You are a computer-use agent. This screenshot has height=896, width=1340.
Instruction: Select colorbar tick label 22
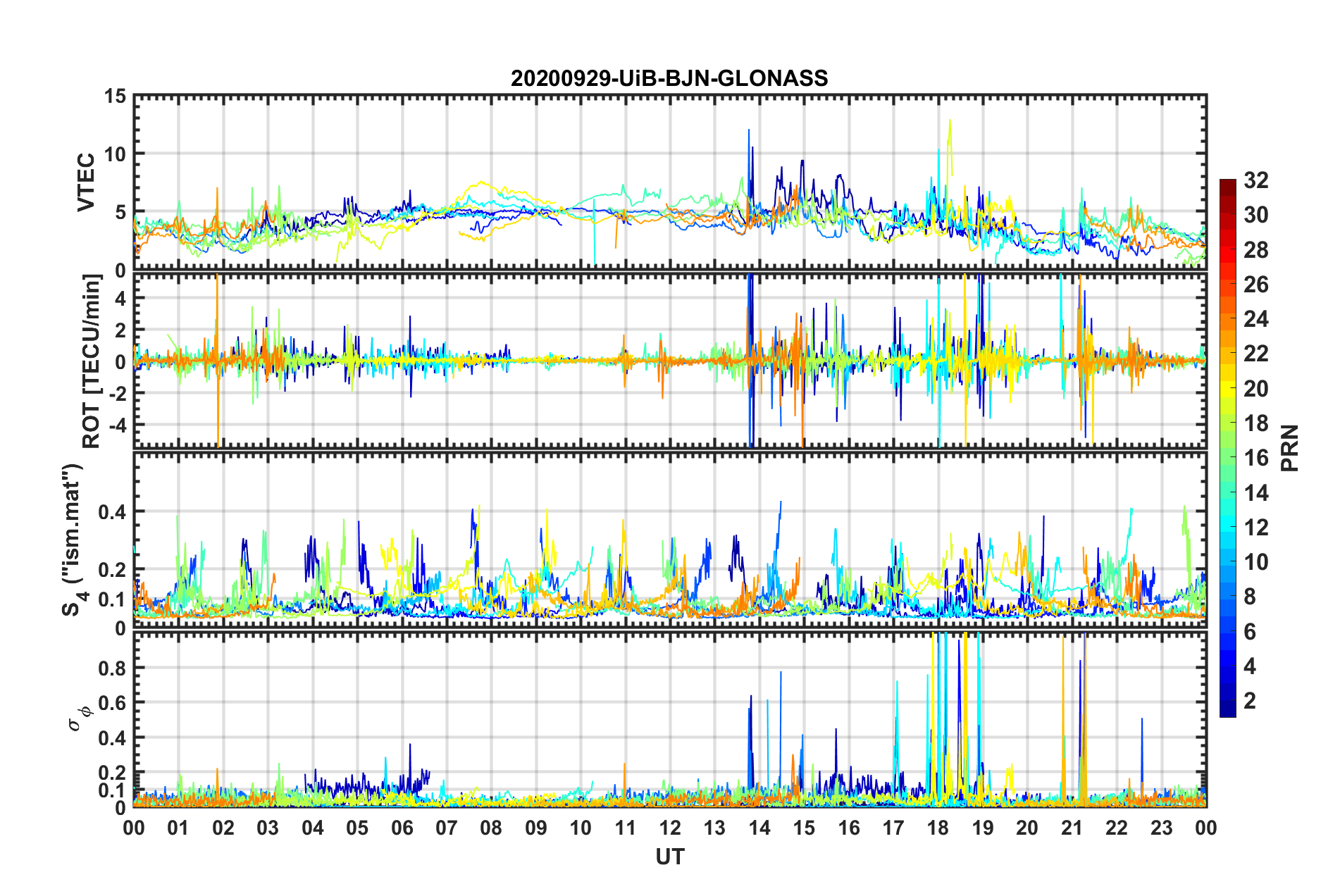[1255, 354]
